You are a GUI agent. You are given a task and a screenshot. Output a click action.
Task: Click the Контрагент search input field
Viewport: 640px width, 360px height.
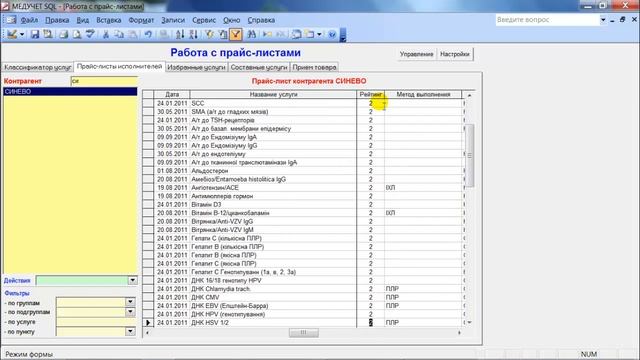tap(104, 81)
